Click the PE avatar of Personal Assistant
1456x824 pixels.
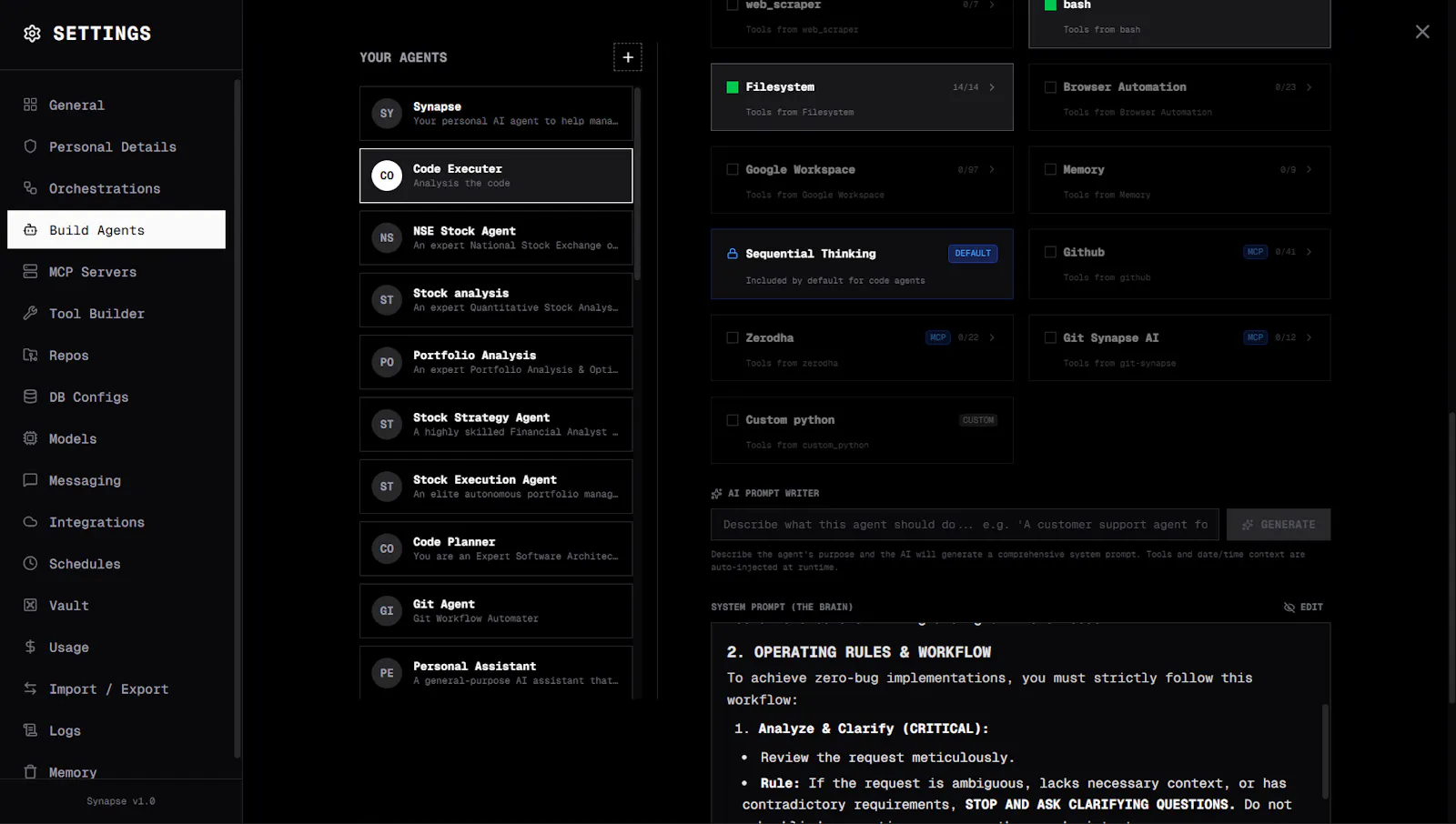387,673
